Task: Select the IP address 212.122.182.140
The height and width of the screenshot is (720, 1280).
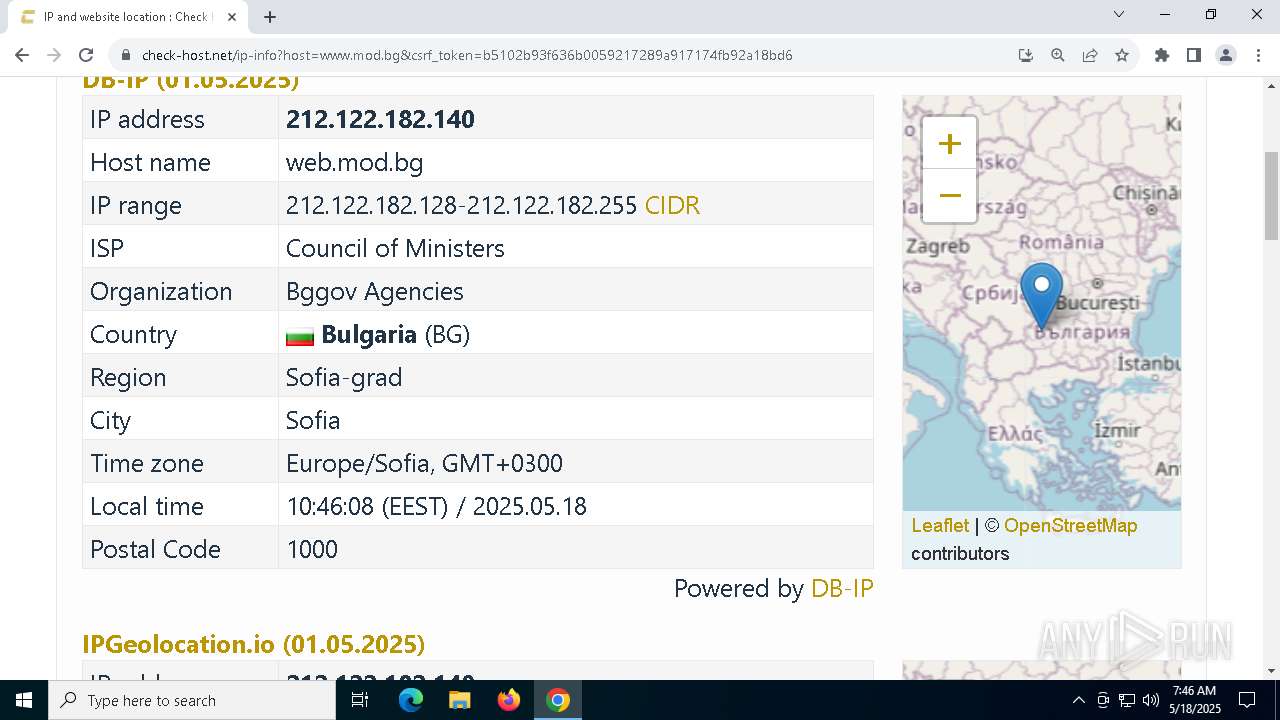Action: pyautogui.click(x=380, y=119)
